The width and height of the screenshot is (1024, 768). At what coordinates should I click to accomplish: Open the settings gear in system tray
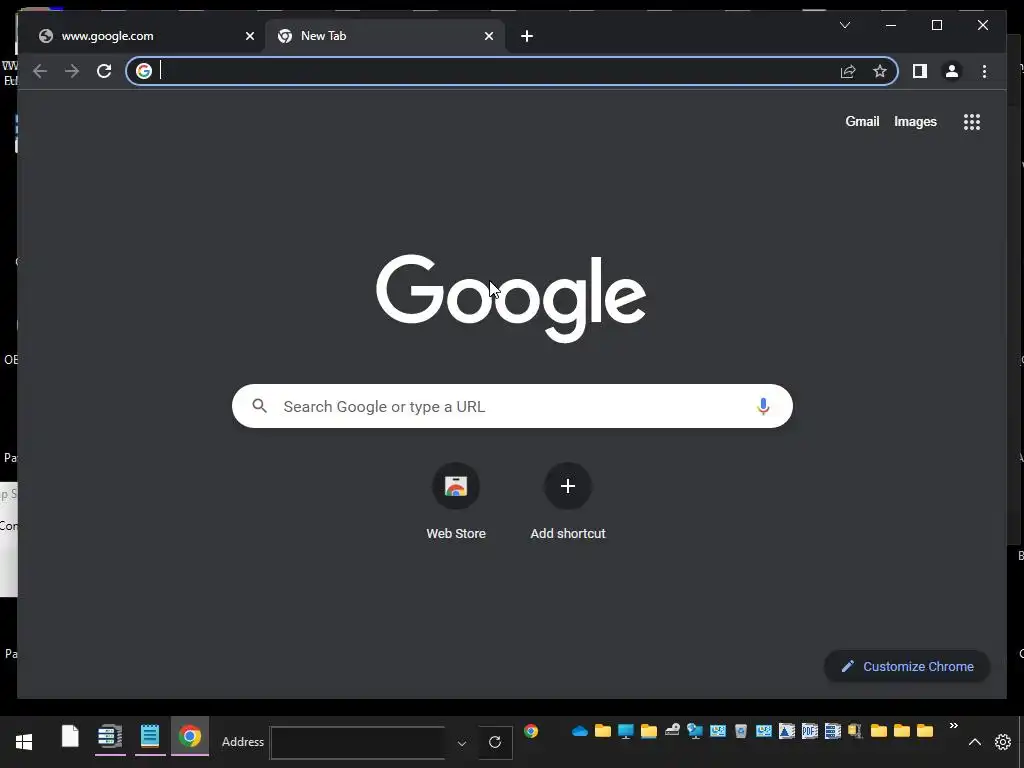1002,742
